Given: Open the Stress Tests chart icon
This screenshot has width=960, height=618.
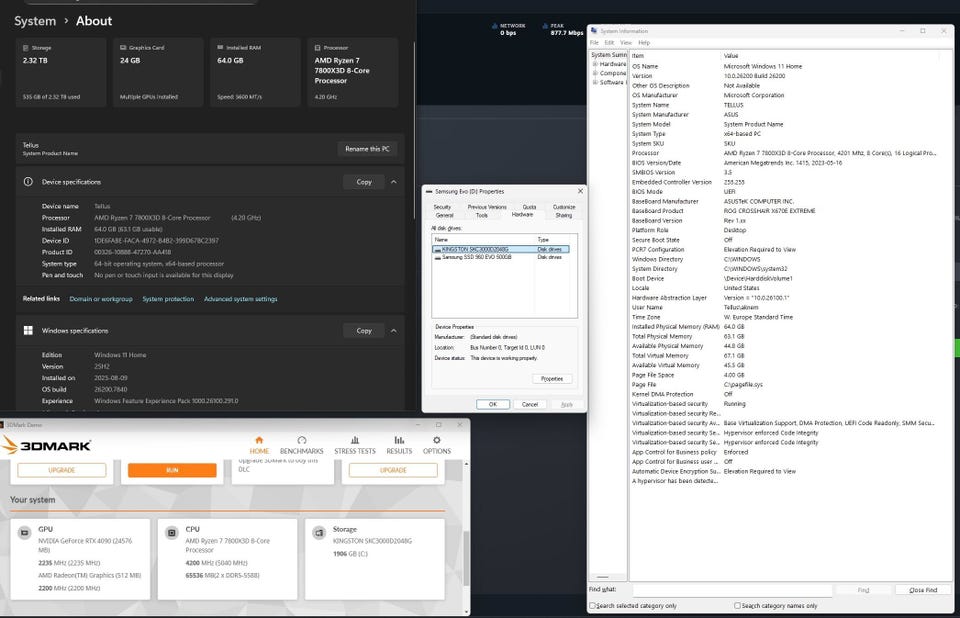Looking at the screenshot, I should click(x=354, y=440).
